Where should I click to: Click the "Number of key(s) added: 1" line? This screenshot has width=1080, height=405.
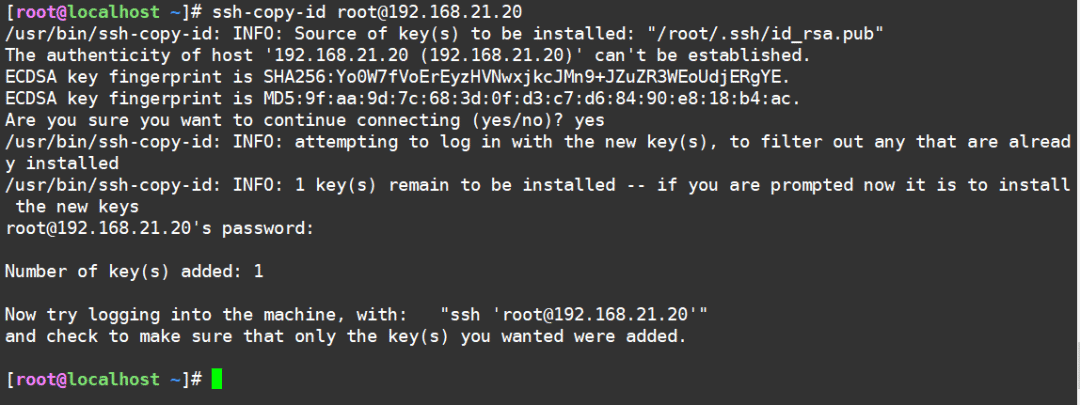134,271
